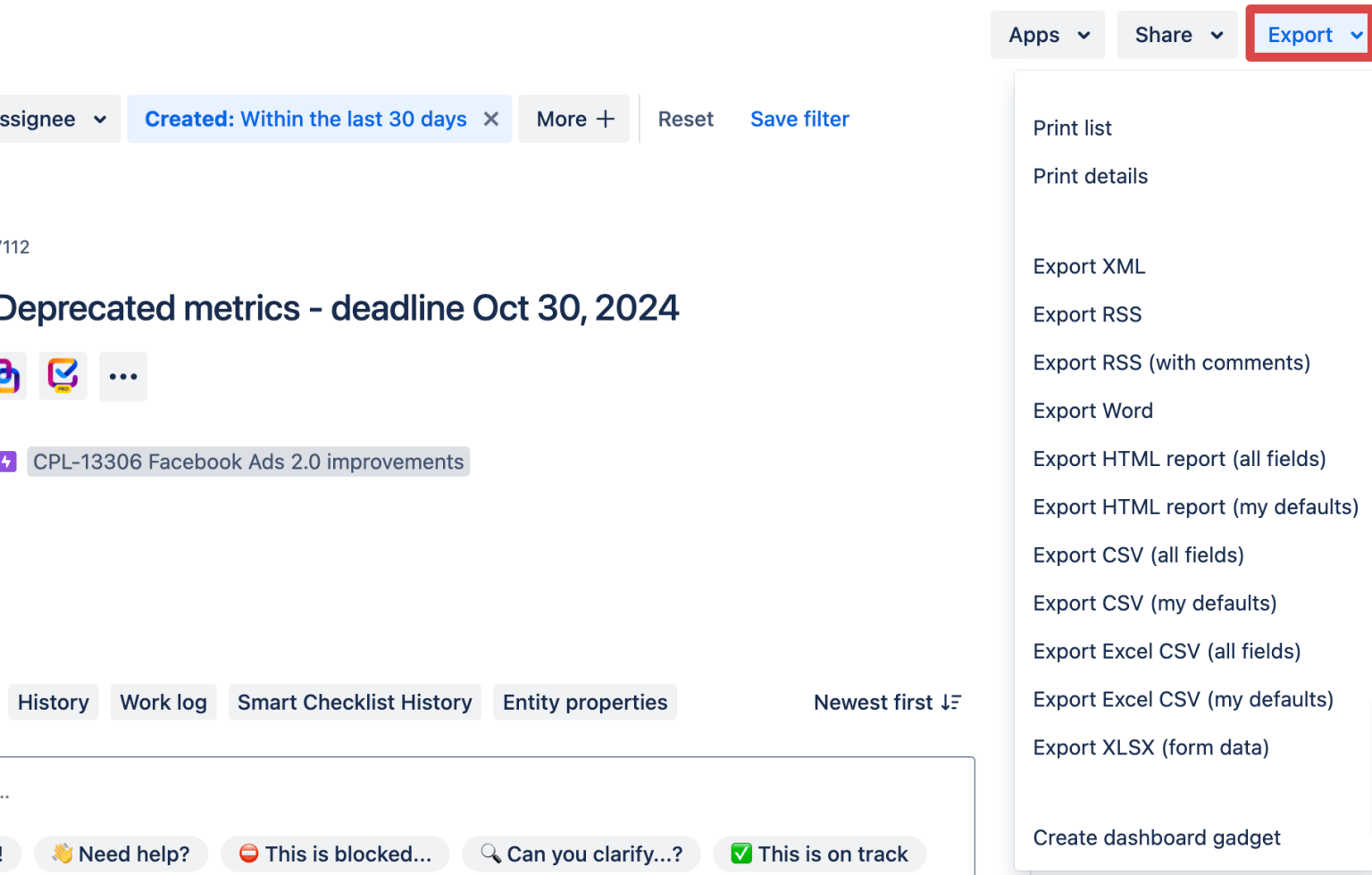Image resolution: width=1372 pixels, height=875 pixels.
Task: Open the Smart Checklist Pro app icon
Action: [63, 376]
